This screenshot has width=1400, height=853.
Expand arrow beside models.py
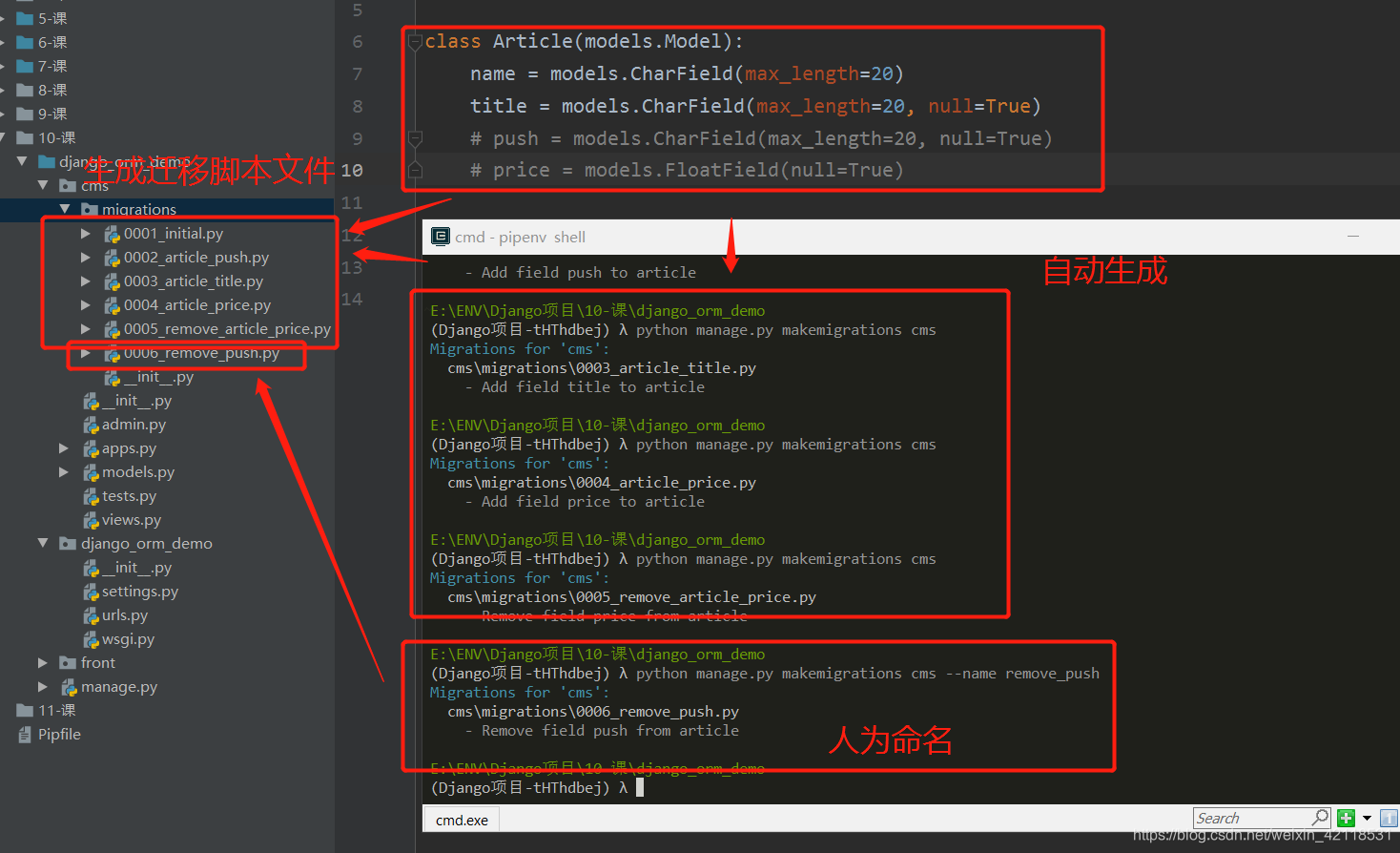coord(64,471)
